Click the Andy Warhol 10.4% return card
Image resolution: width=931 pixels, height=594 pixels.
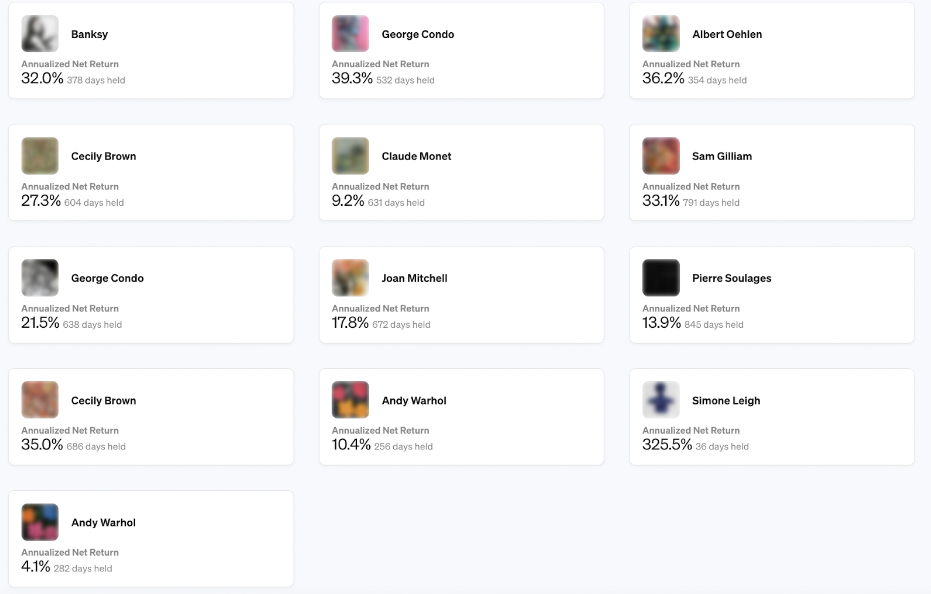point(461,416)
